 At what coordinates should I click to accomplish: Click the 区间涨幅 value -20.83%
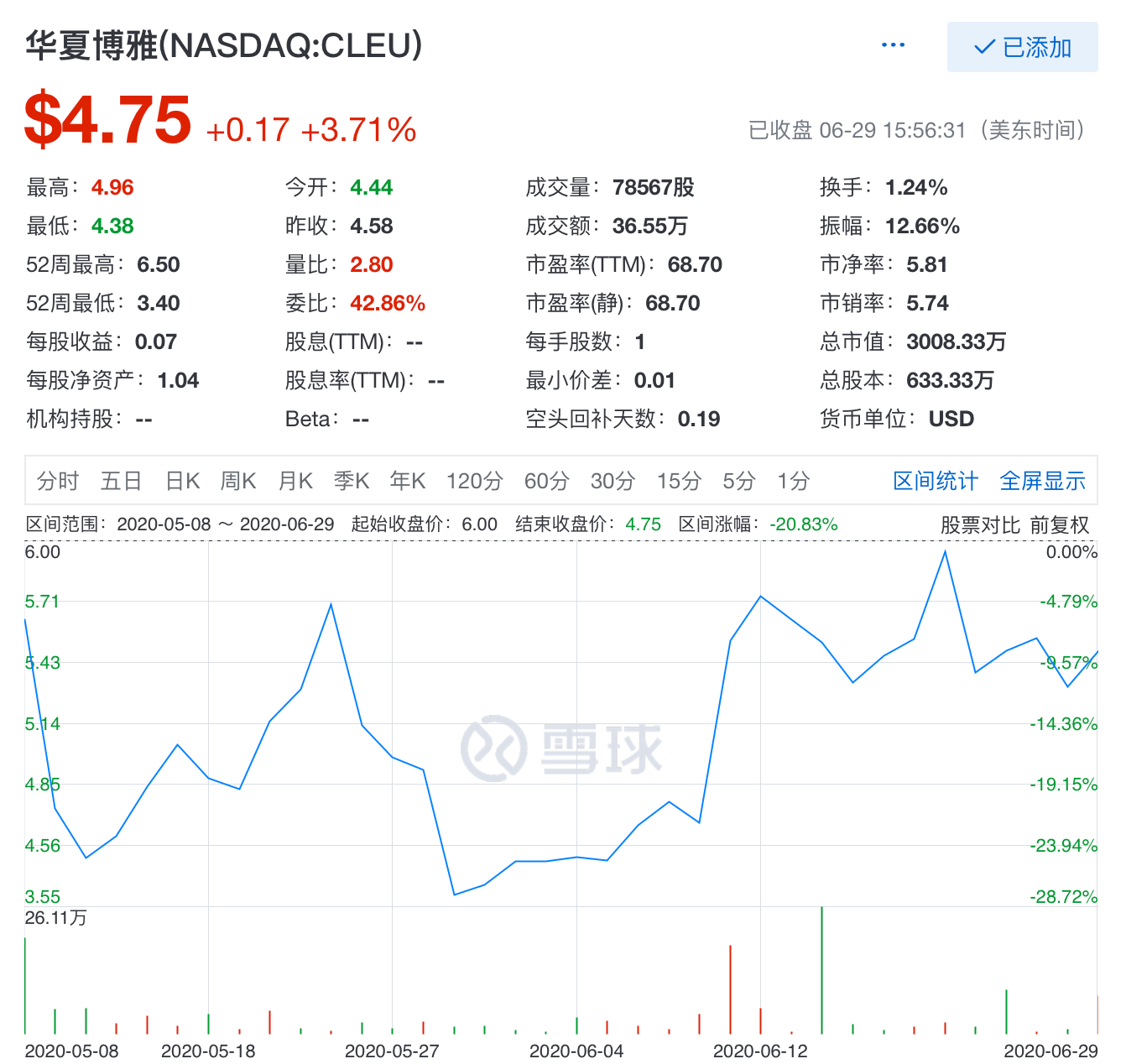(x=805, y=524)
